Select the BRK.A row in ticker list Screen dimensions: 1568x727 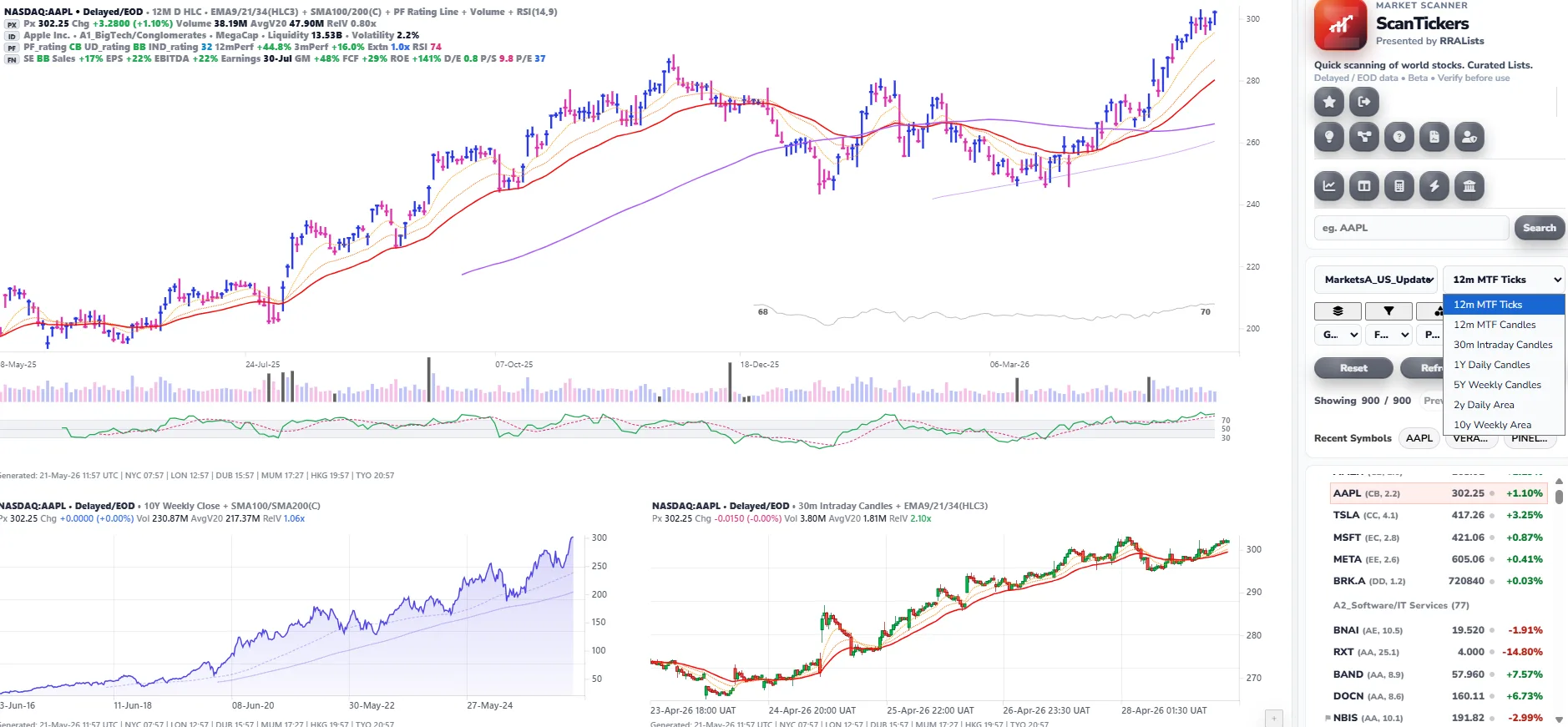(1439, 581)
